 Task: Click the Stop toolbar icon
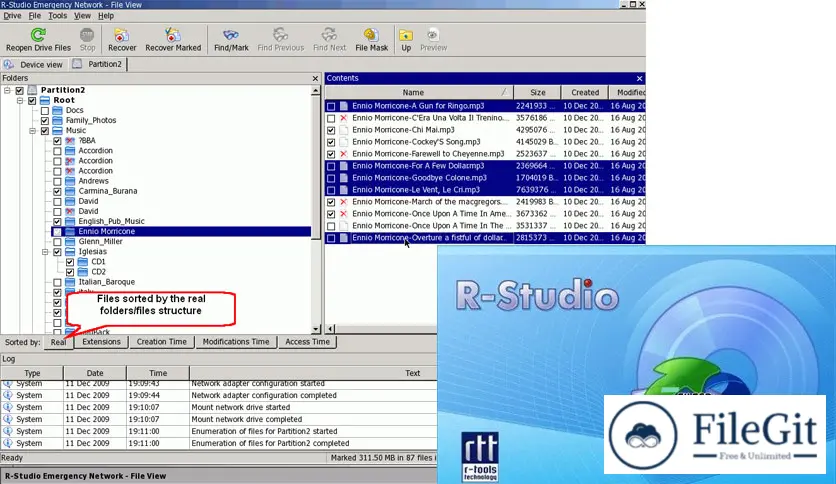pyautogui.click(x=87, y=35)
